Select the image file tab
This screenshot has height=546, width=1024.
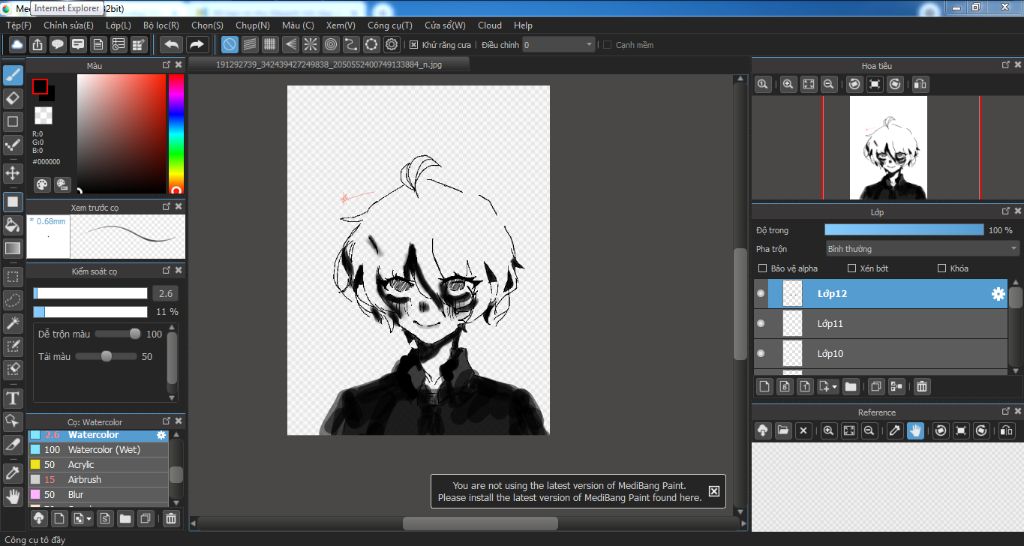pyautogui.click(x=329, y=65)
